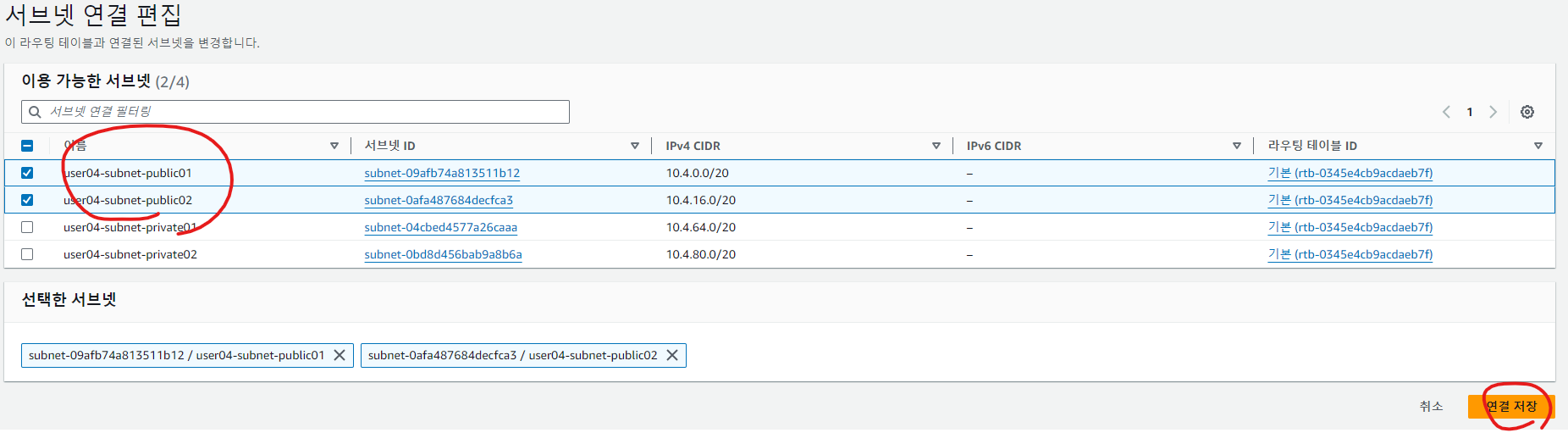Click the 이용 가능한 서브넷 heading

pyautogui.click(x=86, y=81)
